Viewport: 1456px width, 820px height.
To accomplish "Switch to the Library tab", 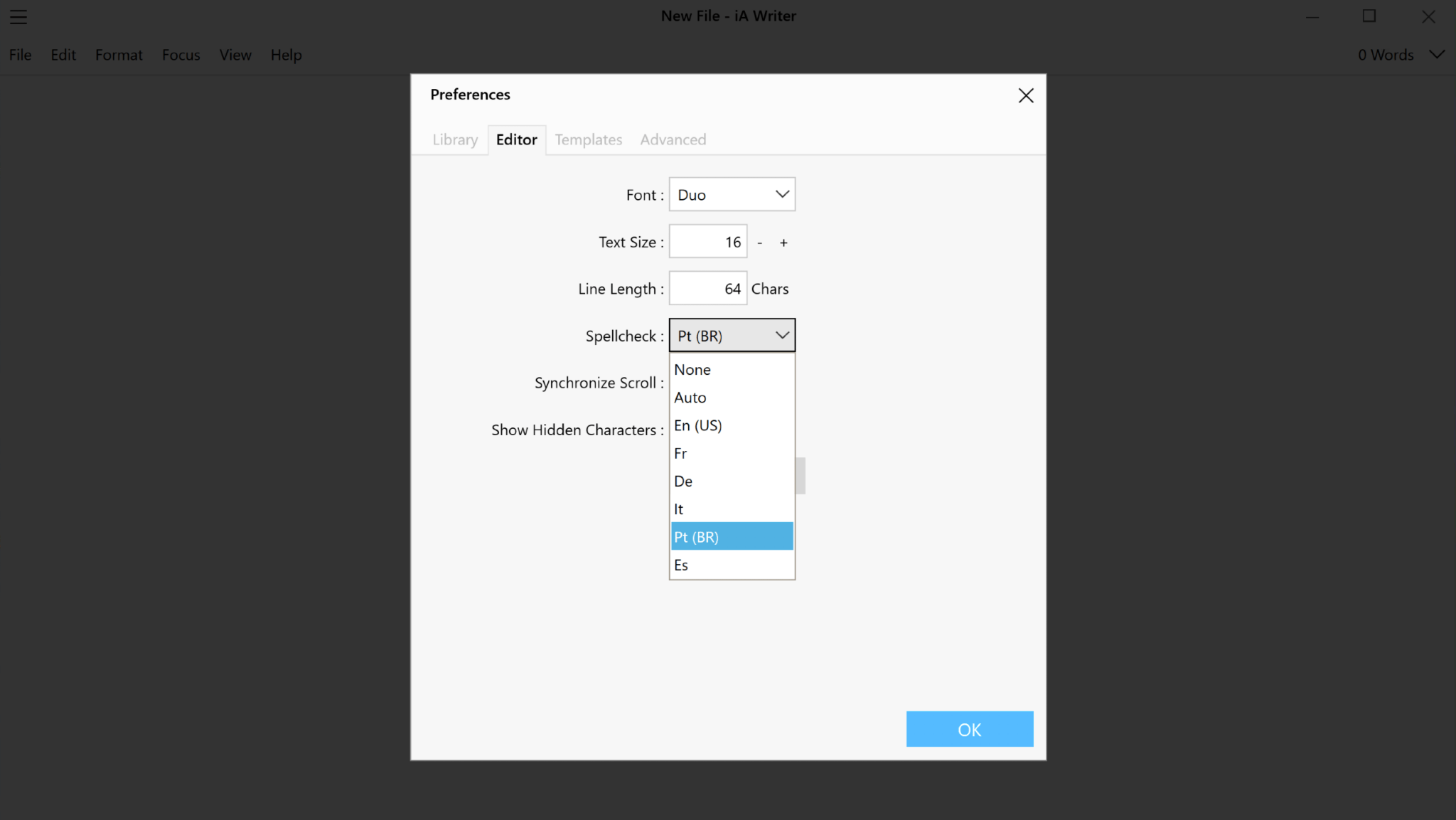I will (x=455, y=139).
